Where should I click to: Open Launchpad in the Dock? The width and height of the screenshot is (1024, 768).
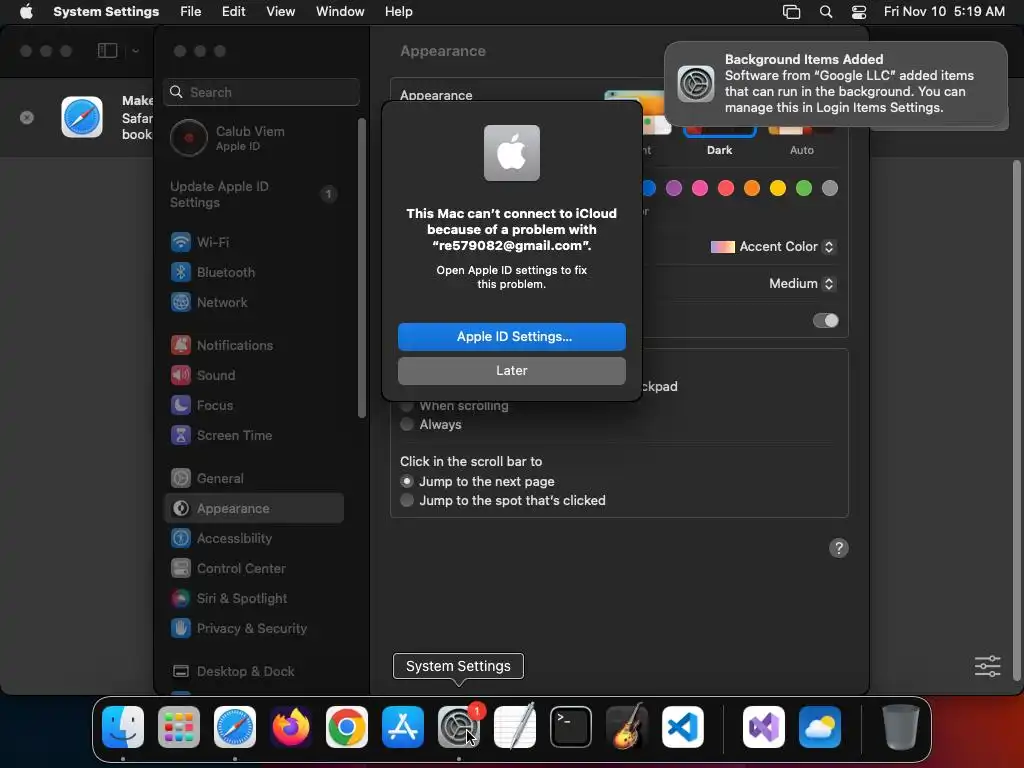[178, 727]
